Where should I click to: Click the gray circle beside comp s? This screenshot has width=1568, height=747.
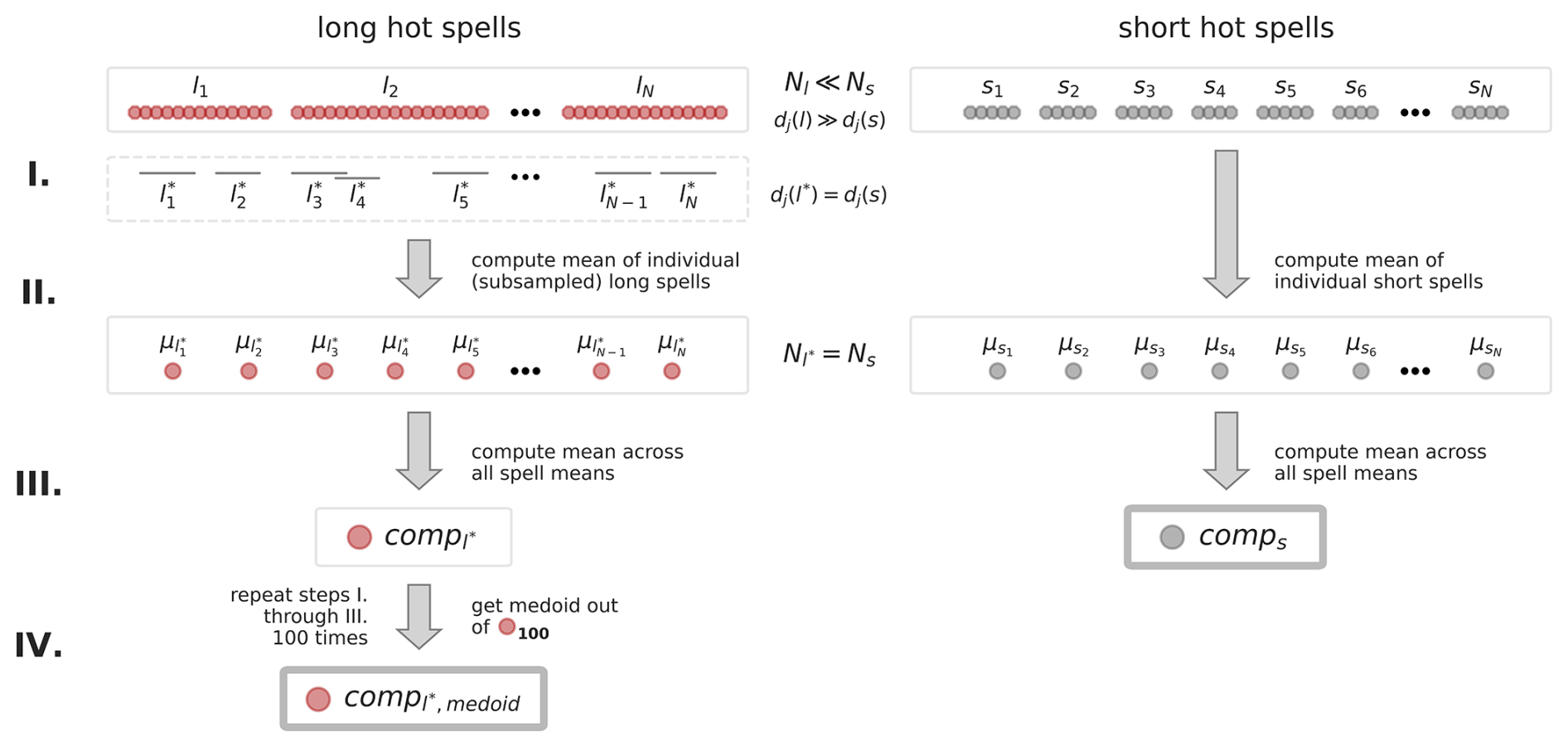(1172, 537)
